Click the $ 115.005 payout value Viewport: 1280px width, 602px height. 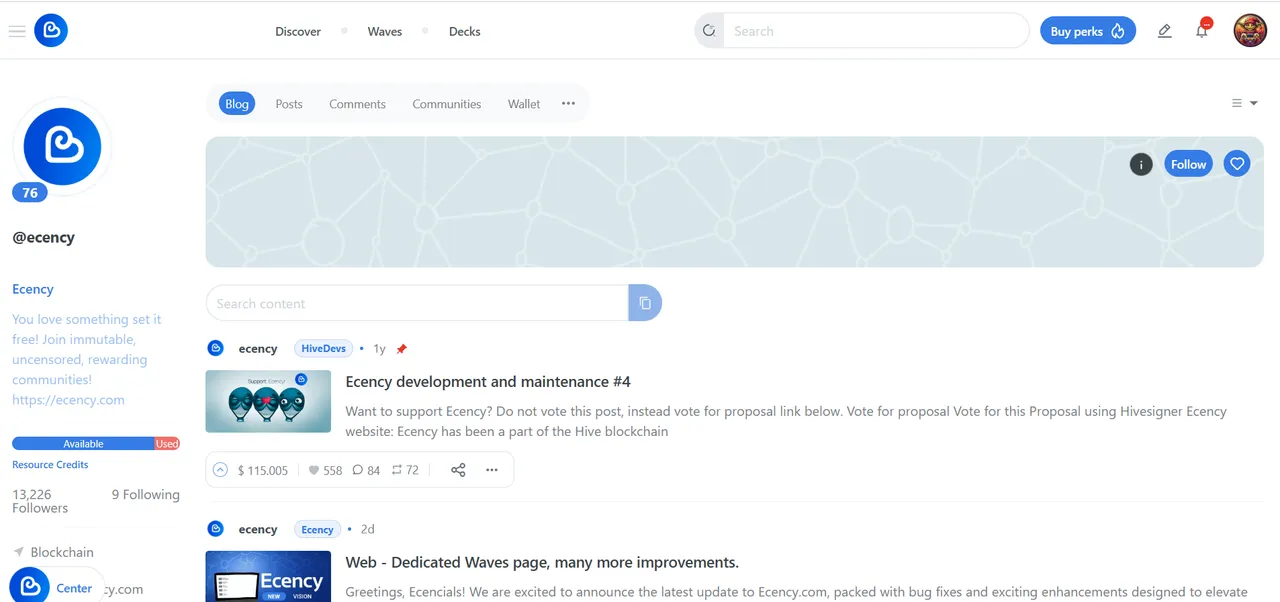[x=263, y=470]
